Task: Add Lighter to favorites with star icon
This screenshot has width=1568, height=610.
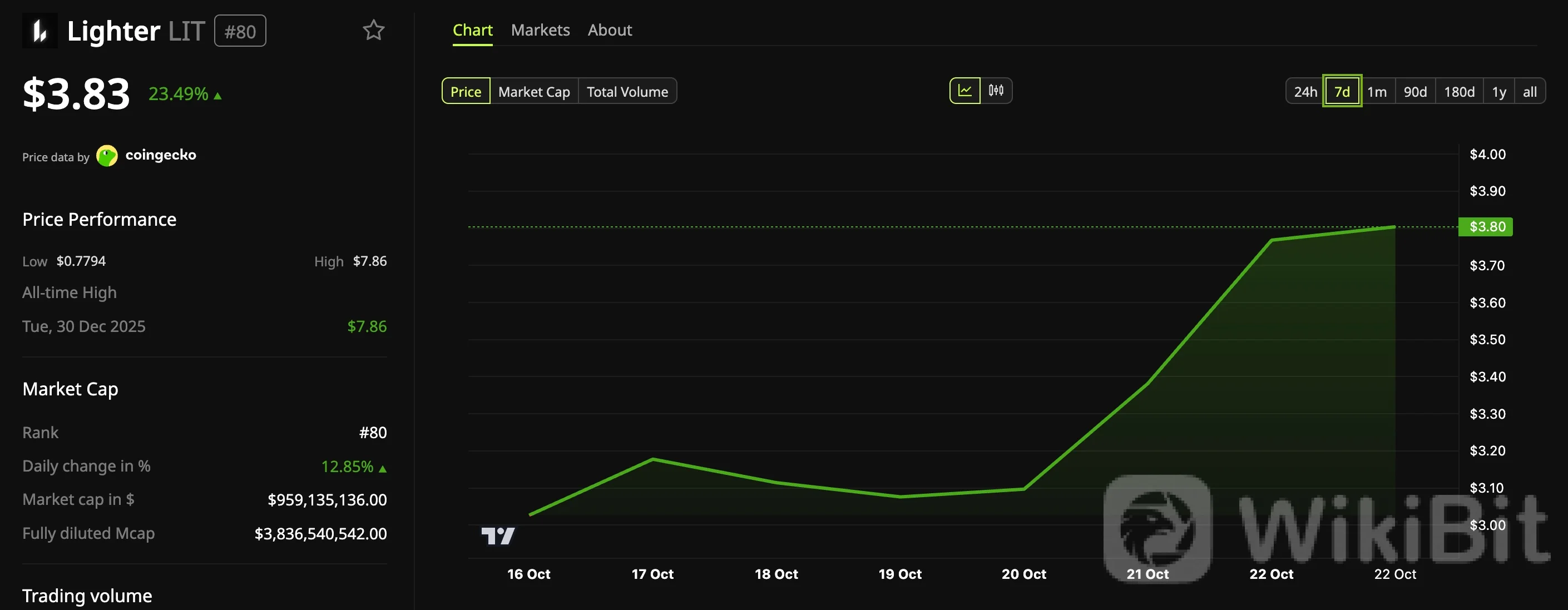Action: point(373,31)
